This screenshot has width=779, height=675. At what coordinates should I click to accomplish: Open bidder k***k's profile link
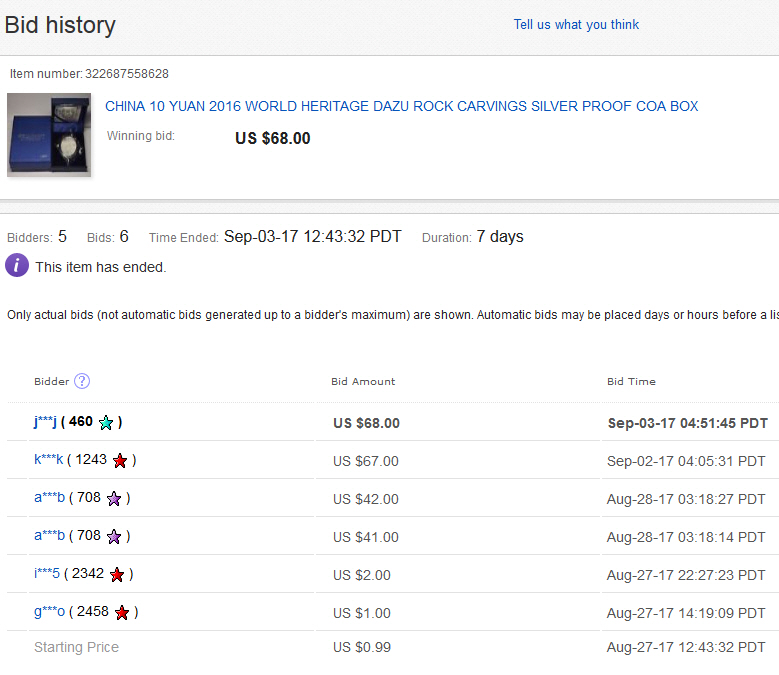click(x=49, y=459)
